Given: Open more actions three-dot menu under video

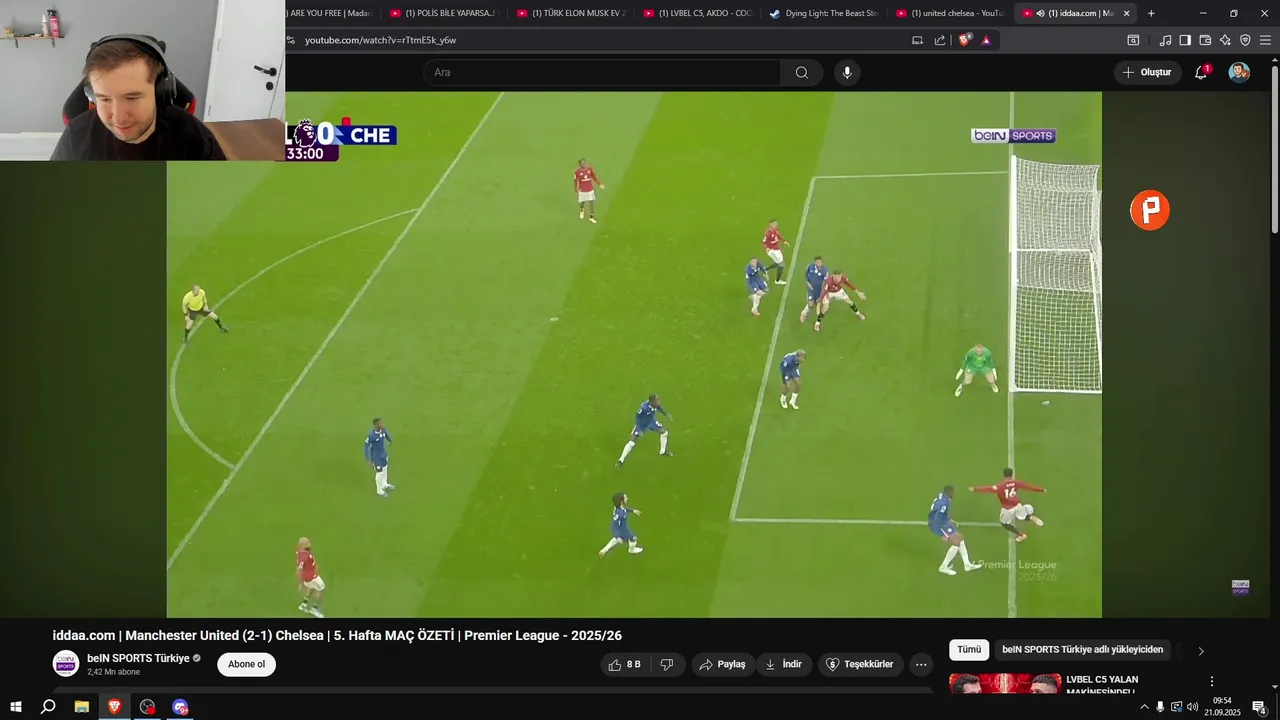Looking at the screenshot, I should 921,664.
